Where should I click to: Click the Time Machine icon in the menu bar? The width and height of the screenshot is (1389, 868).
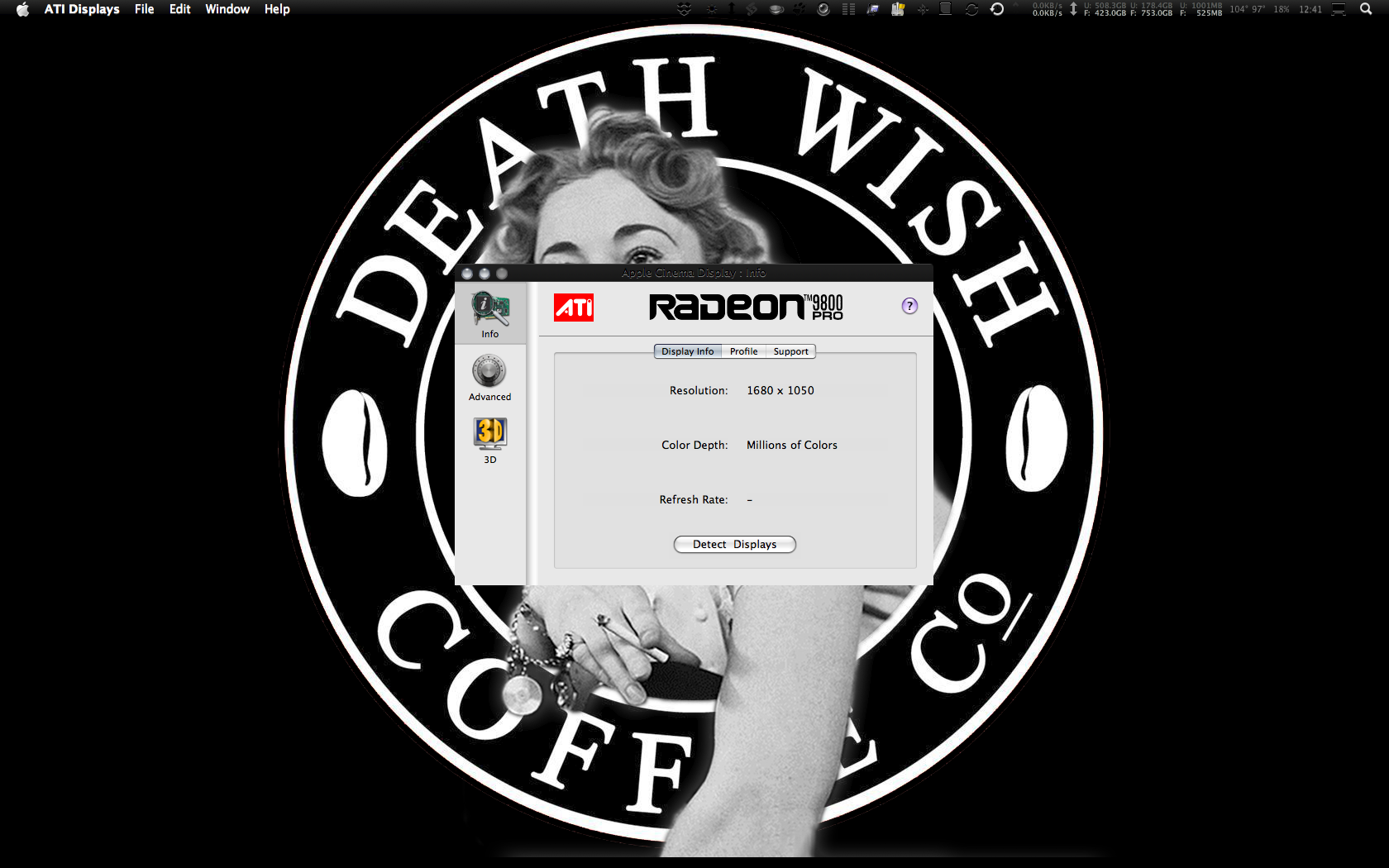coord(998,9)
